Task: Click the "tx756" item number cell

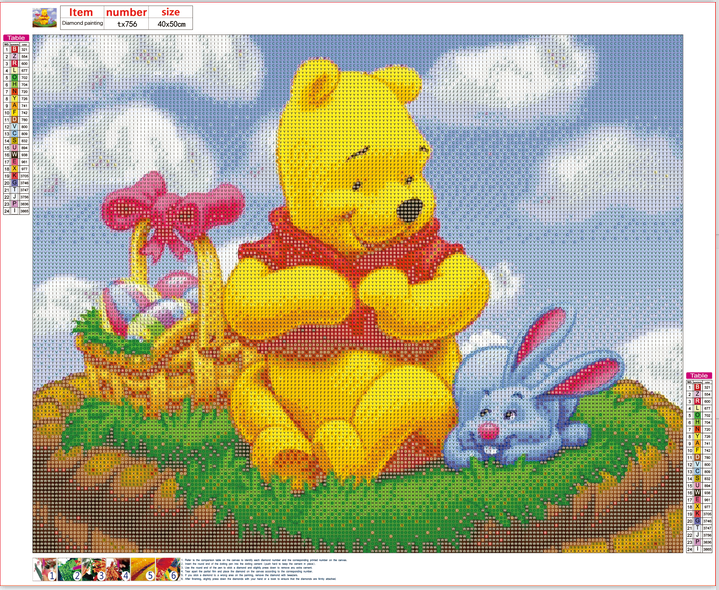Action: [127, 23]
